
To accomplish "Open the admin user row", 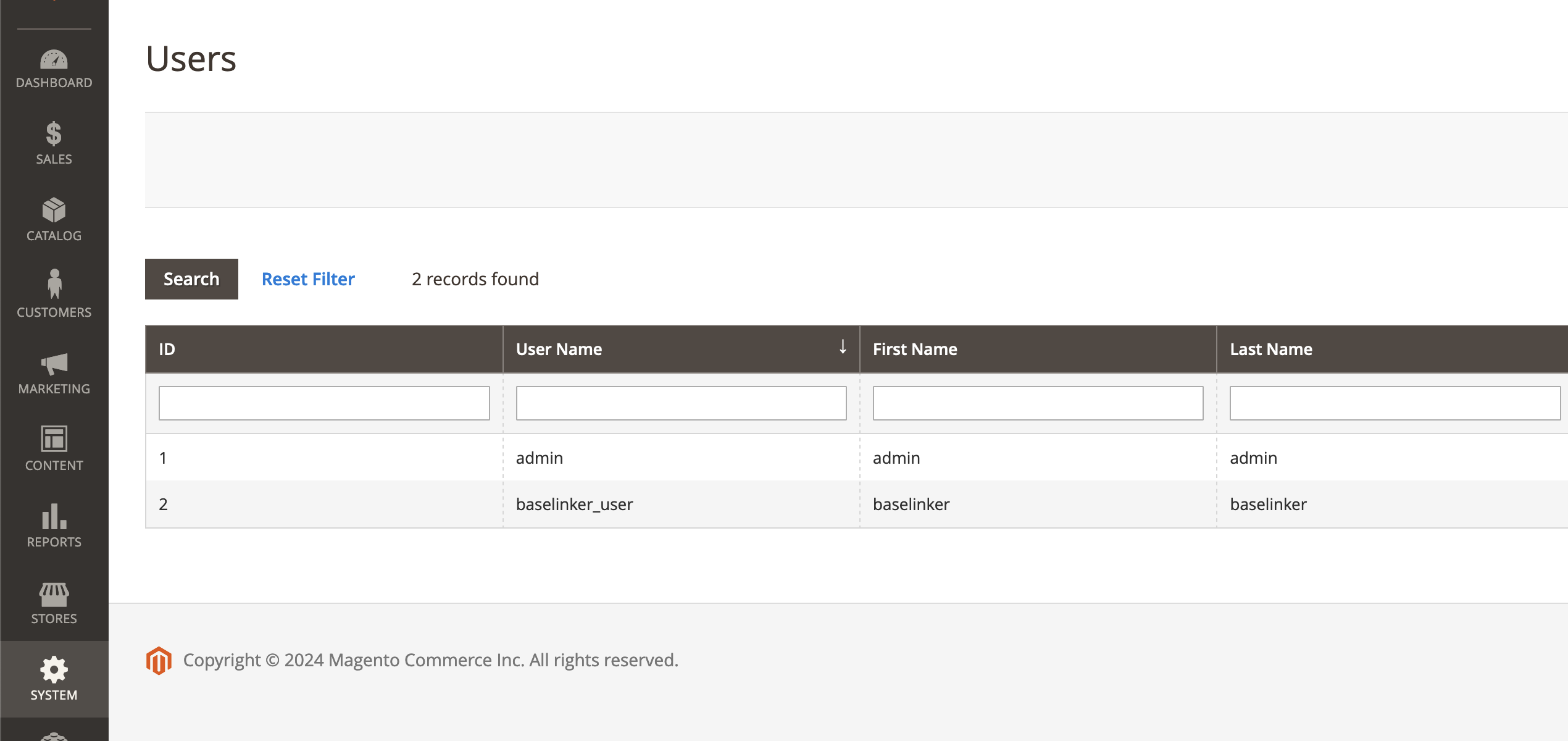I will [x=539, y=458].
